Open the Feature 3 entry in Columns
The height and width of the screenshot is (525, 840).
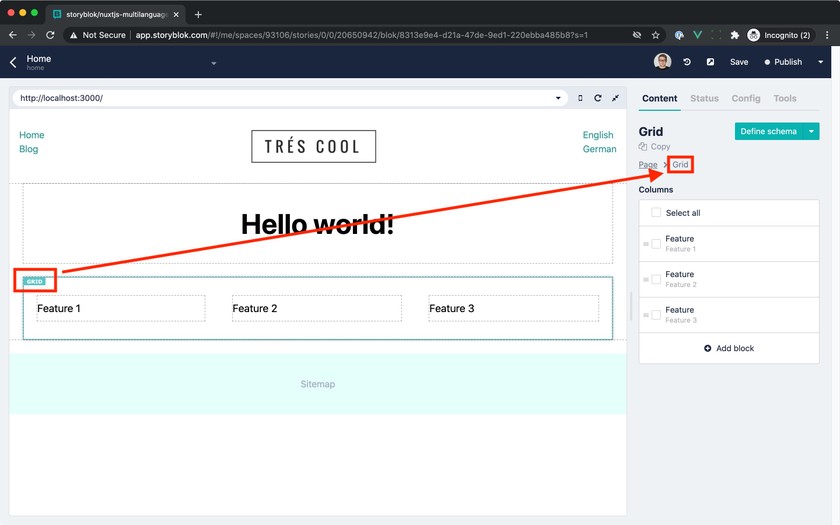tap(729, 315)
